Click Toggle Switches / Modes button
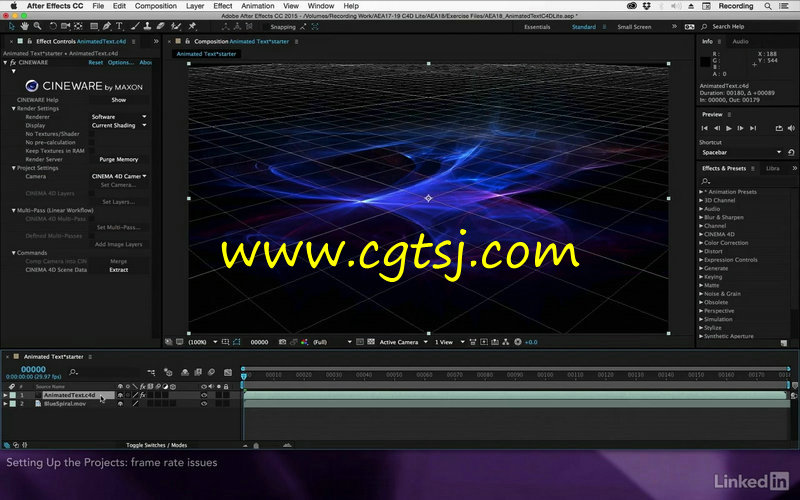 point(157,445)
